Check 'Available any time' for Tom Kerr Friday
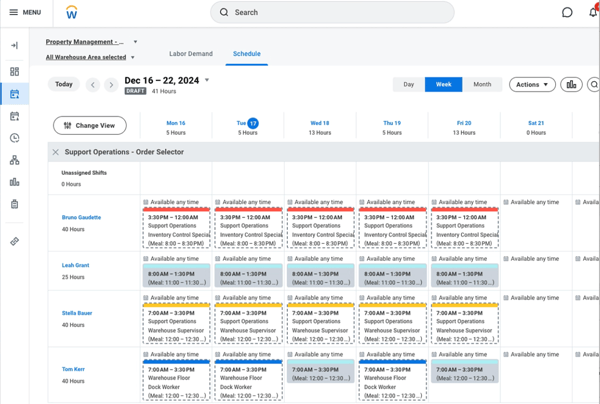600x404 pixels. pyautogui.click(x=434, y=355)
